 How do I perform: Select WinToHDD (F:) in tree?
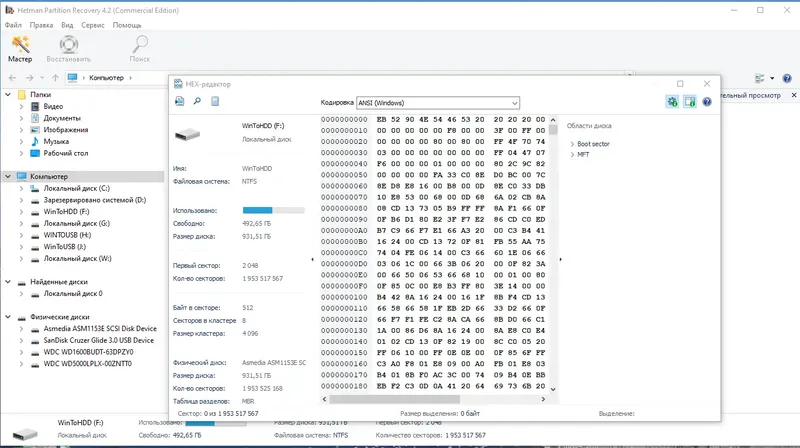tap(66, 211)
